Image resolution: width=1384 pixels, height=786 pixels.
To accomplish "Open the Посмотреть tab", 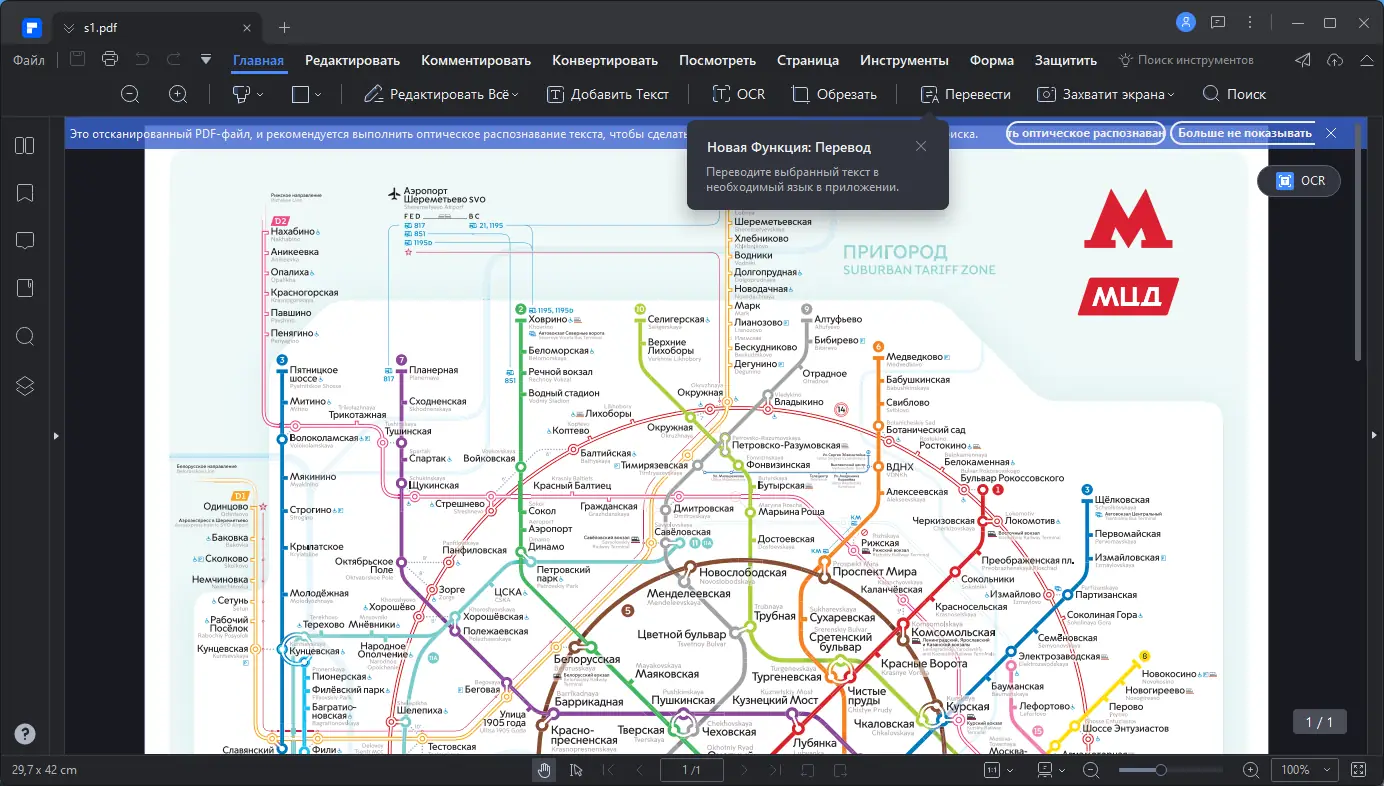I will coord(717,60).
